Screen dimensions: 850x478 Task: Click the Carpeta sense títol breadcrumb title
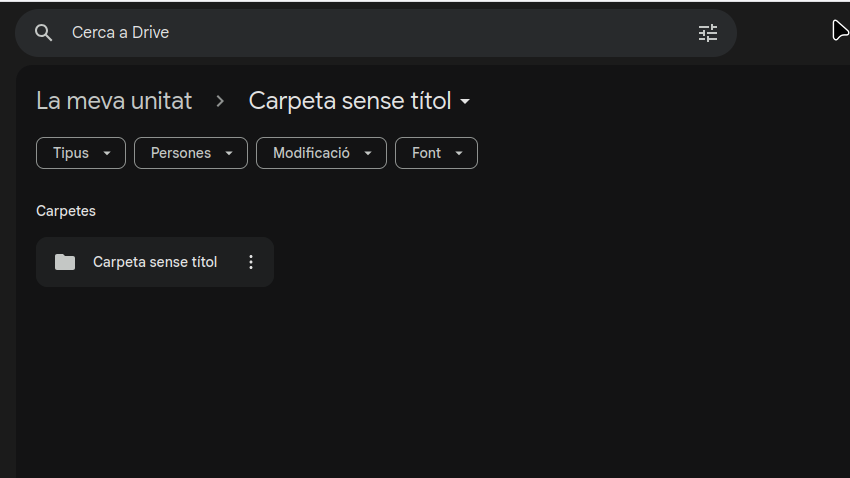click(350, 101)
